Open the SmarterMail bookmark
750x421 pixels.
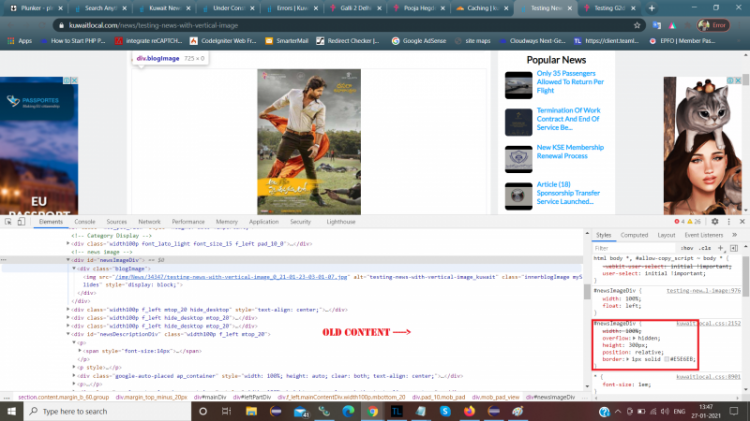[x=287, y=41]
